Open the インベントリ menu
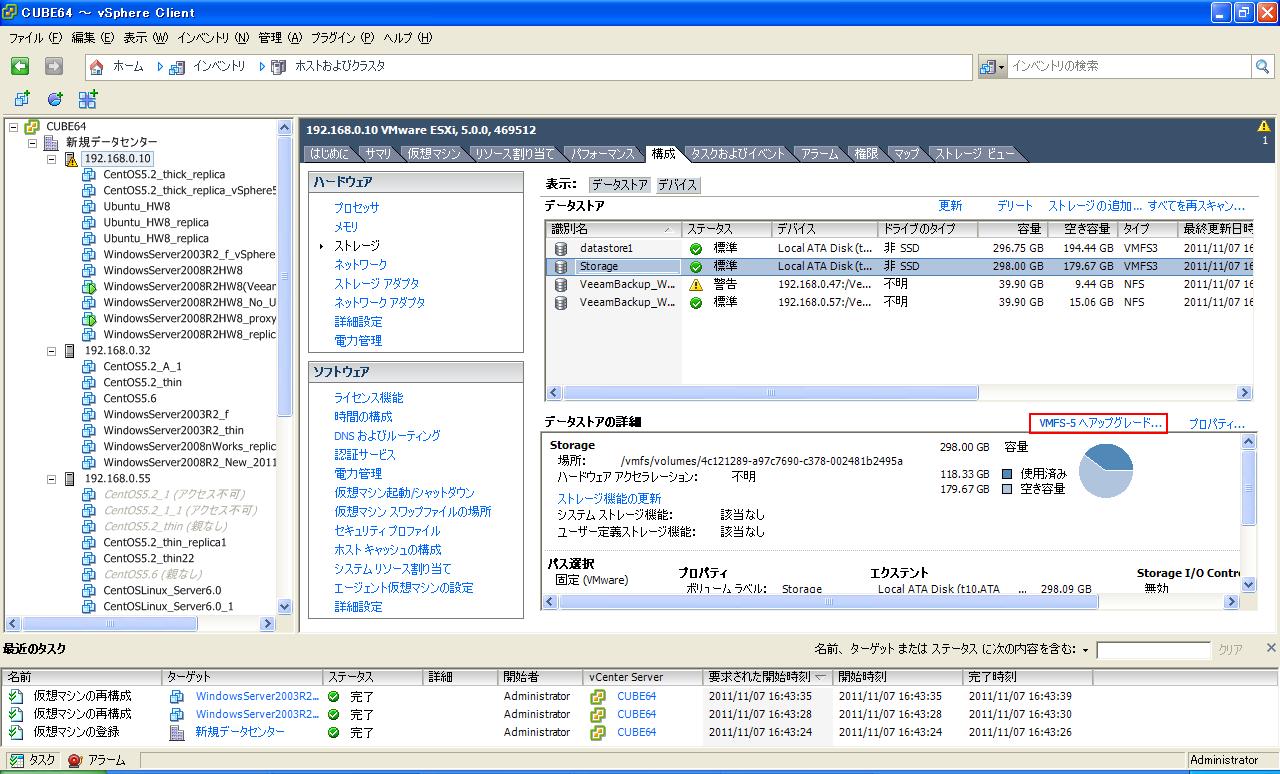The height and width of the screenshot is (774, 1280). point(213,37)
